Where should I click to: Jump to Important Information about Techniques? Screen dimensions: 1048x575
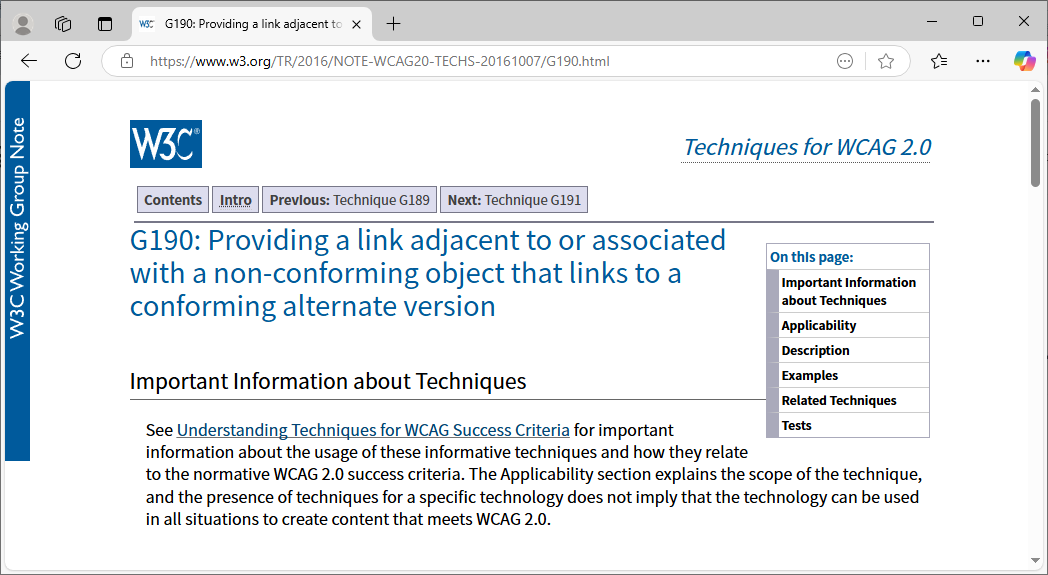coord(848,292)
